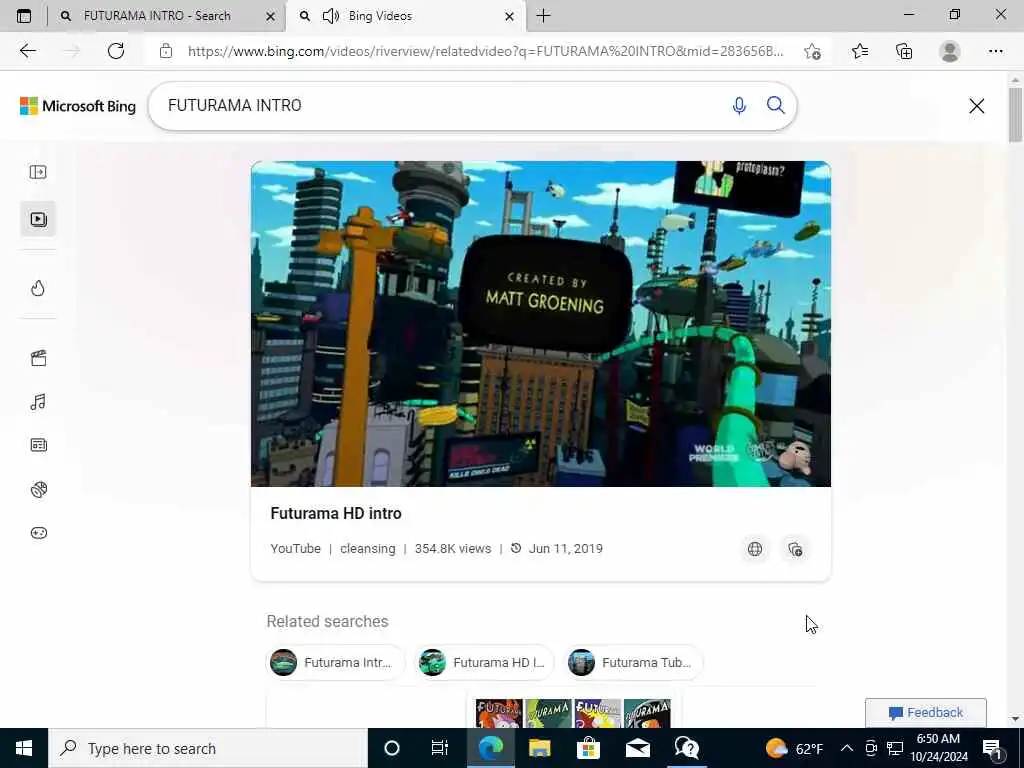Open the cleansing channel link
The width and height of the screenshot is (1024, 768).
tap(368, 549)
